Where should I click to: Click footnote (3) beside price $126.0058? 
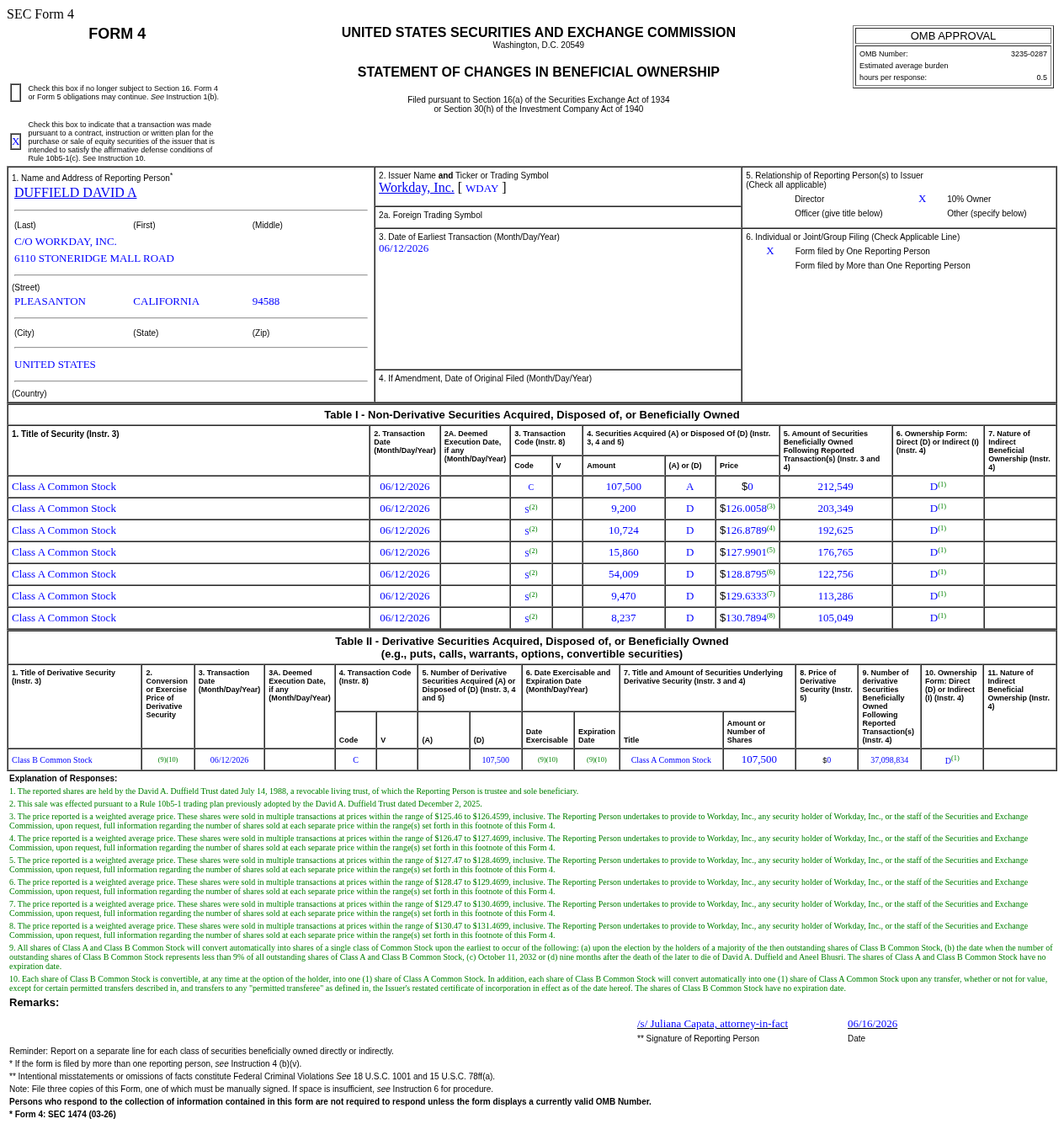pyautogui.click(x=771, y=506)
